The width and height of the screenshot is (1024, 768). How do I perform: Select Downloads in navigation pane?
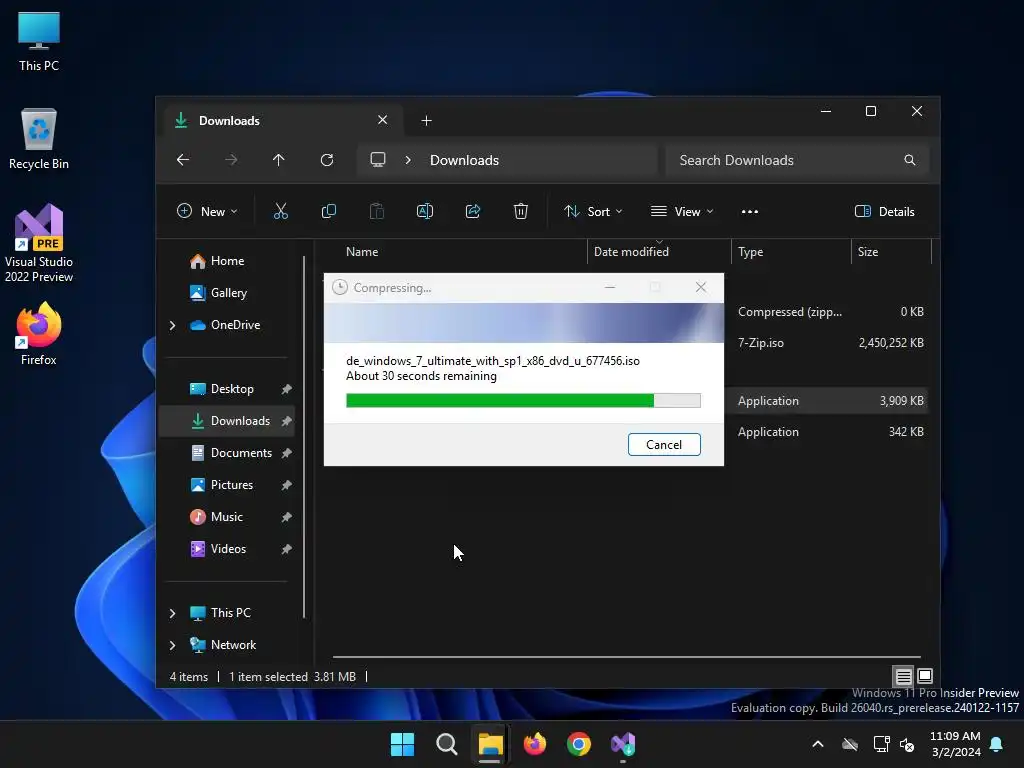(227, 421)
